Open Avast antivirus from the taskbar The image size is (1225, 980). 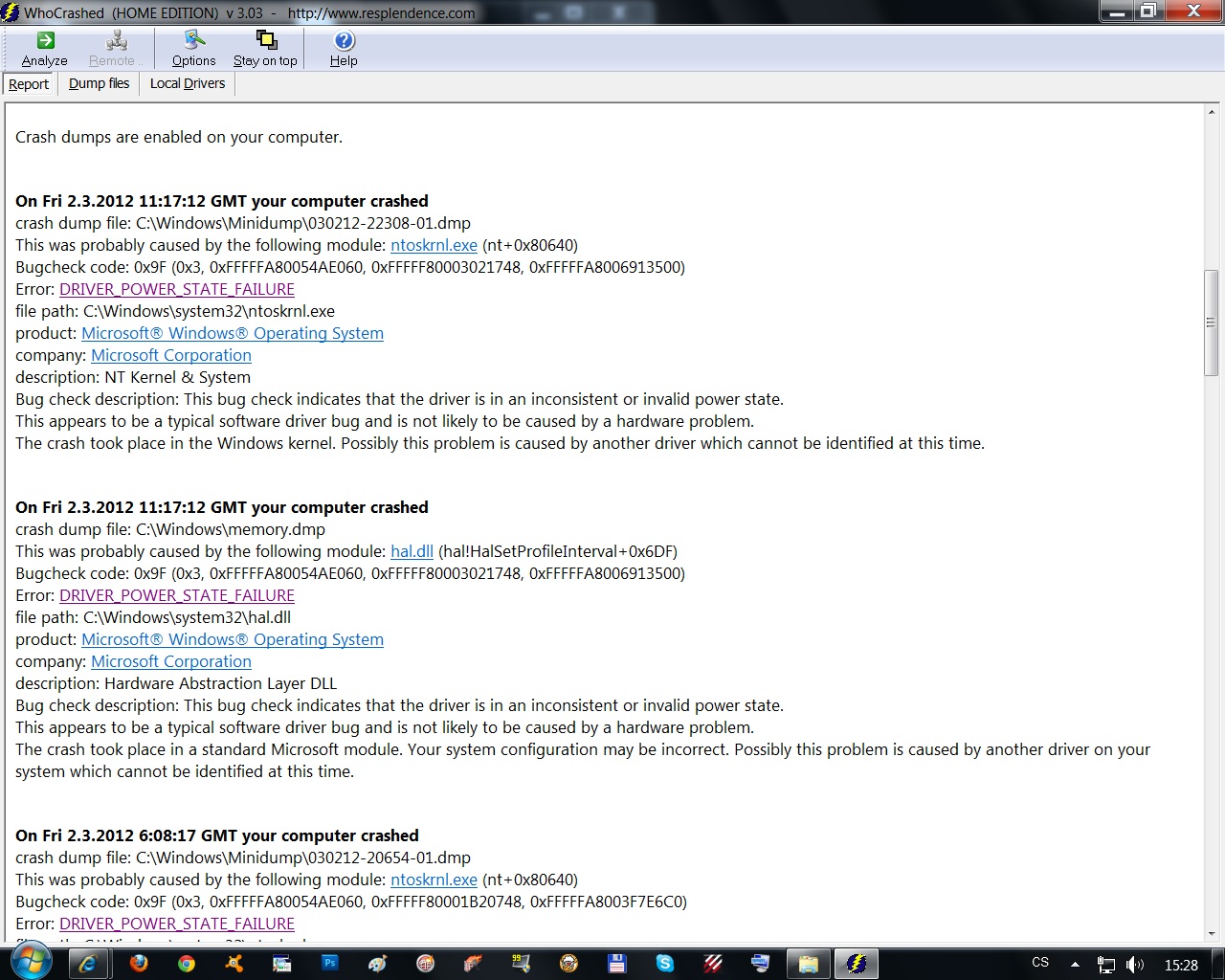(234, 964)
